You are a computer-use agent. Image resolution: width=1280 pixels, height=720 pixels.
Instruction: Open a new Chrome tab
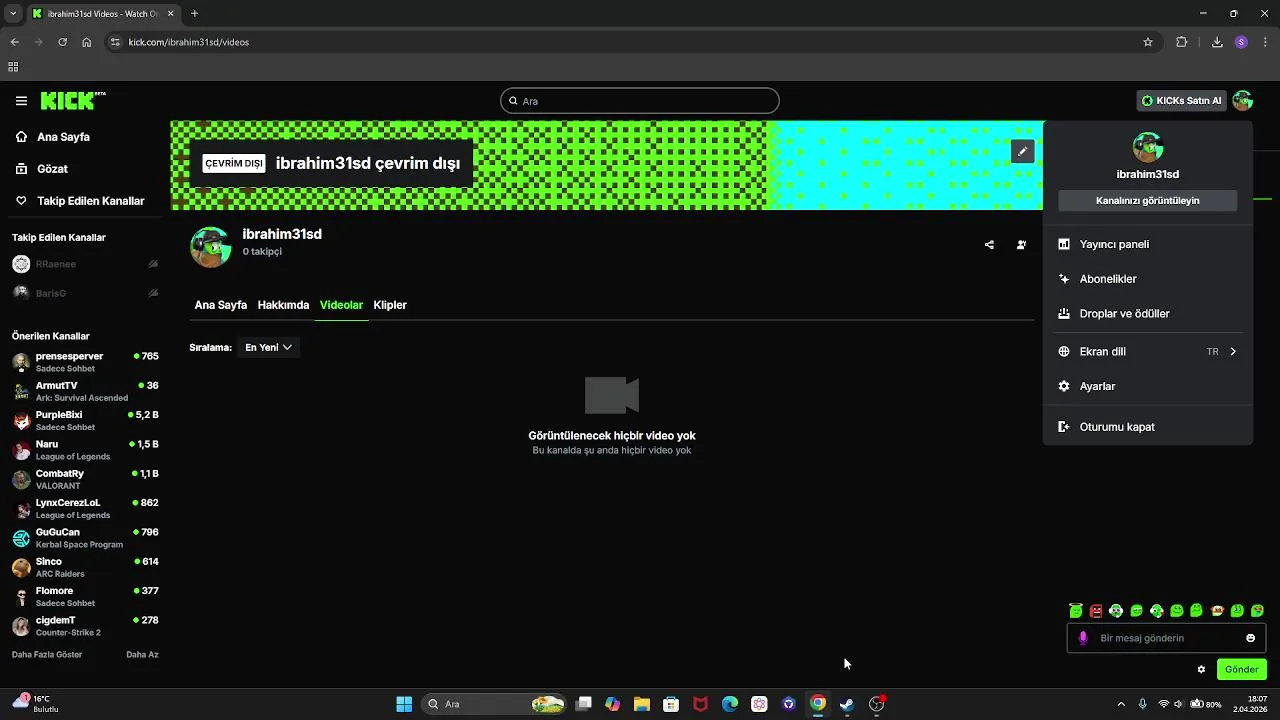pos(194,14)
